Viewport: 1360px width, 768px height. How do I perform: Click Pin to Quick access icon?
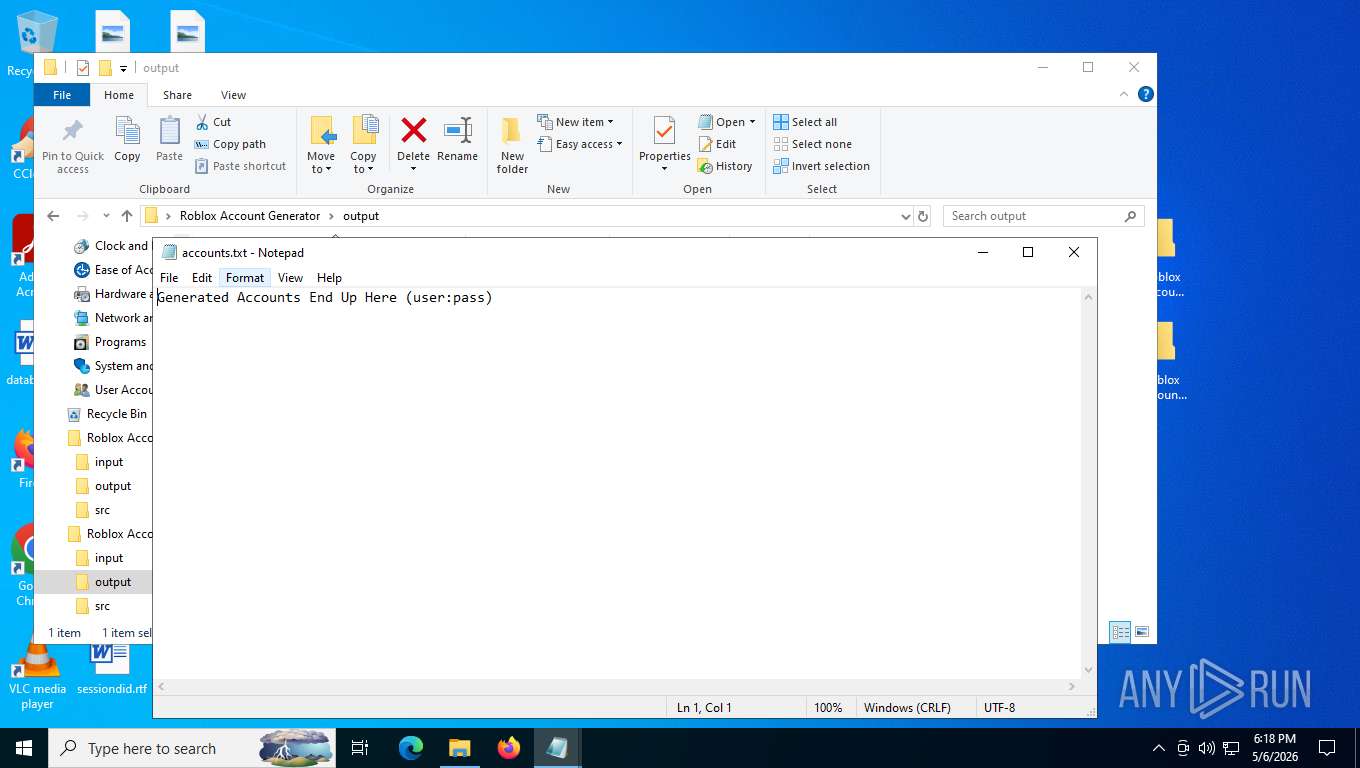72,146
